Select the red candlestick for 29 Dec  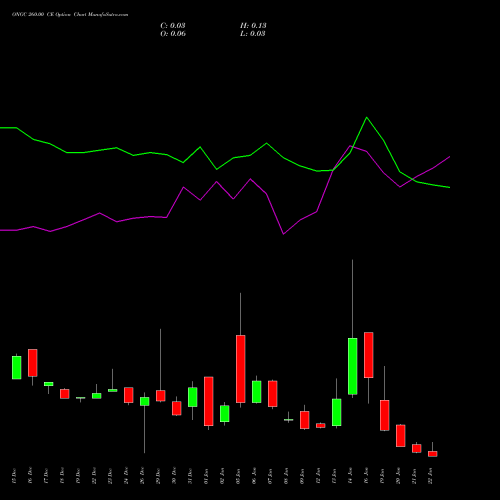tap(161, 396)
